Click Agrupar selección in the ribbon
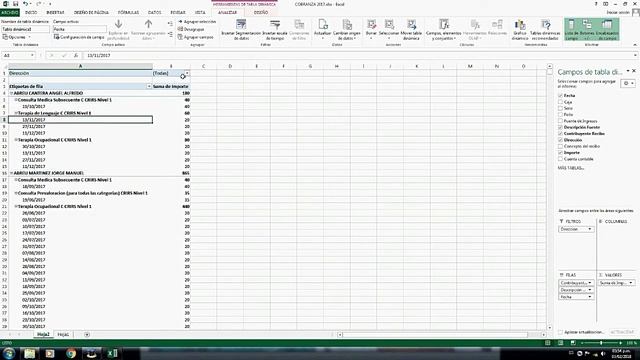 (197, 22)
